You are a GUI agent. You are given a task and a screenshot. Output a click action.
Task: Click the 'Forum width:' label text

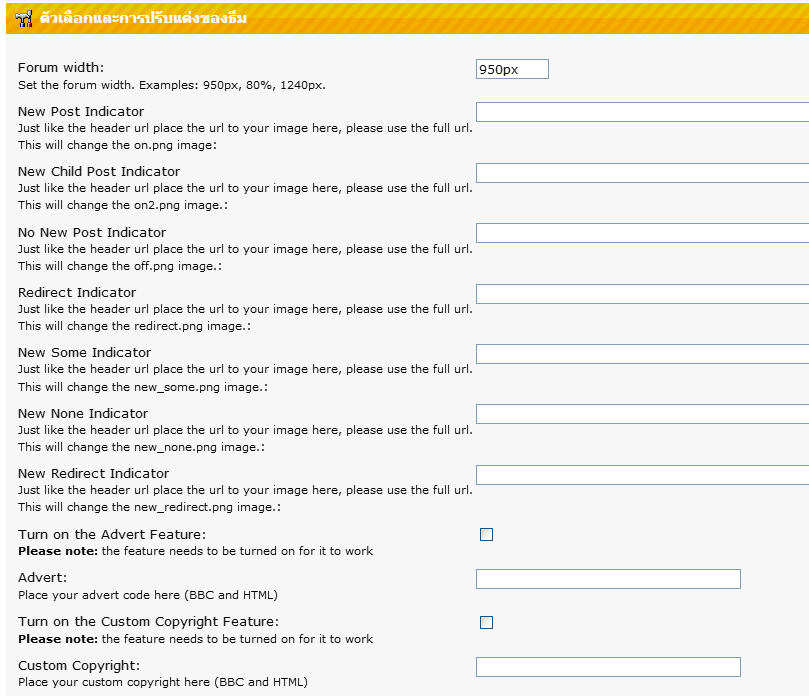[61, 68]
